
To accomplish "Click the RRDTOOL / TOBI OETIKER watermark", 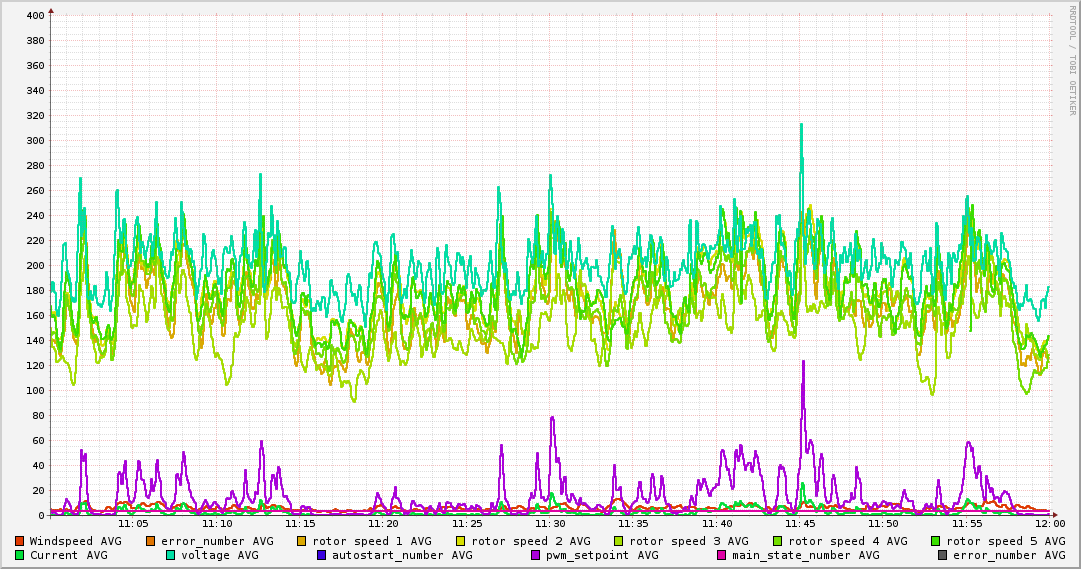I will (x=1072, y=60).
